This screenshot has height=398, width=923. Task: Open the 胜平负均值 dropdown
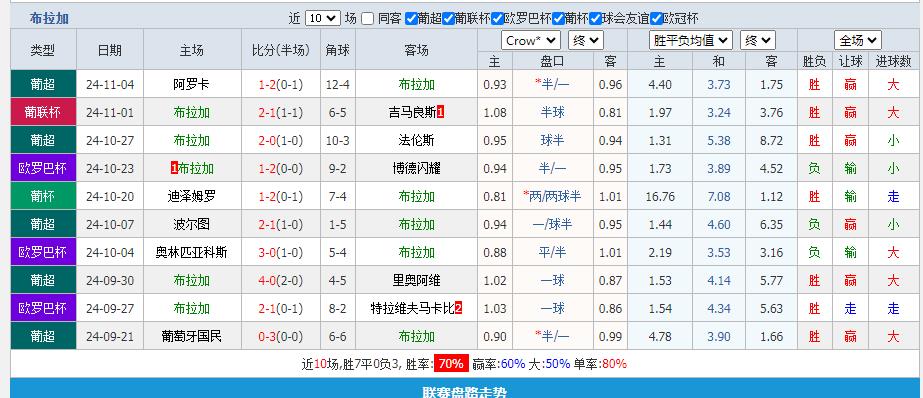pyautogui.click(x=691, y=41)
